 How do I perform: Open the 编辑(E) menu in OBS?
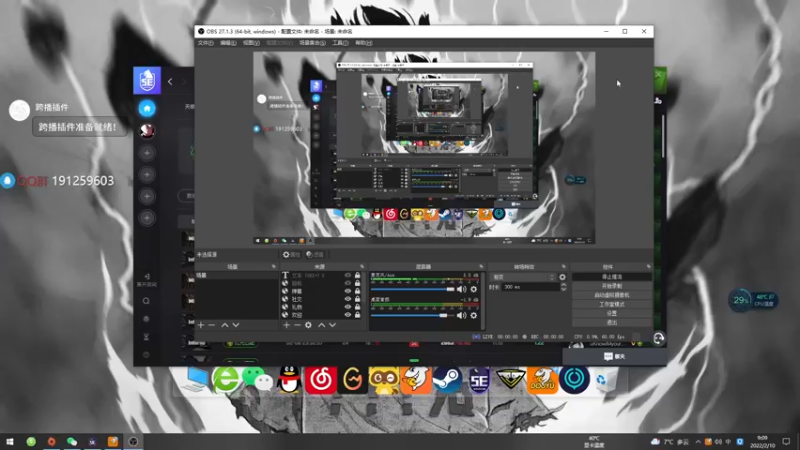[228, 43]
